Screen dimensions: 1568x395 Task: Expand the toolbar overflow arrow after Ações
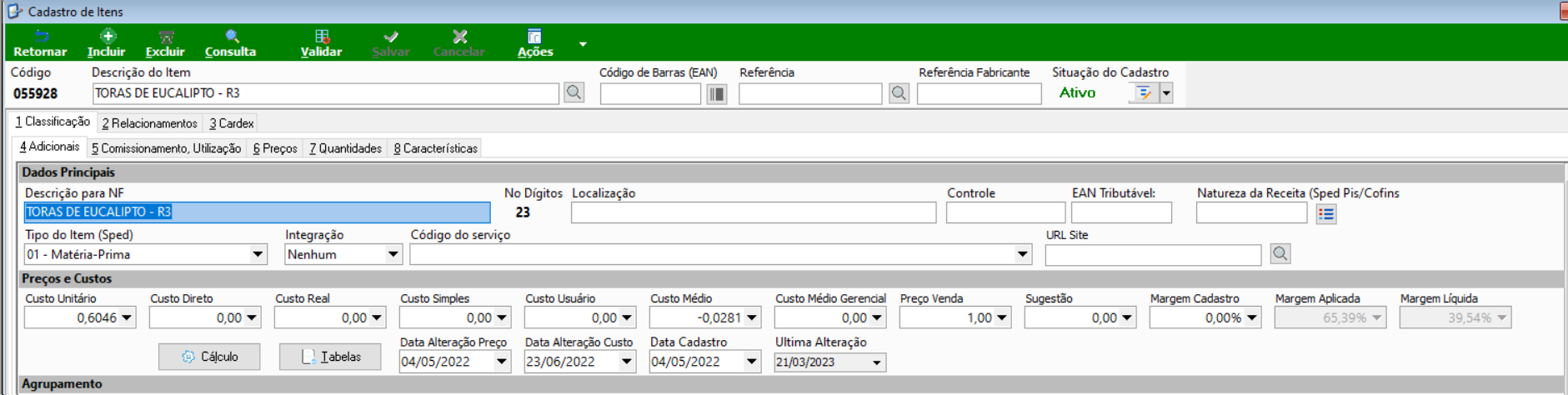click(583, 44)
